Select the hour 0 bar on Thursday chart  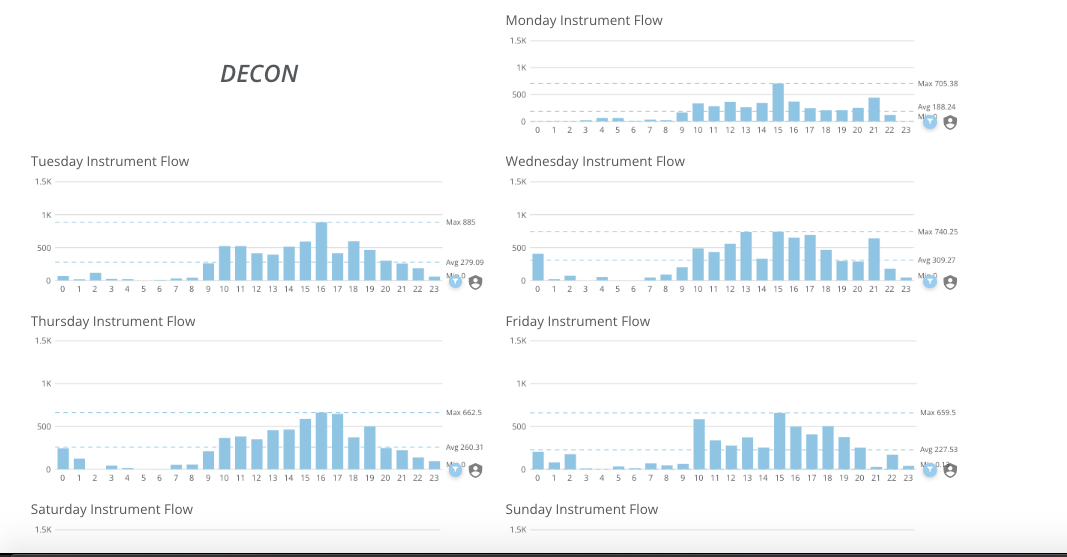(x=63, y=459)
